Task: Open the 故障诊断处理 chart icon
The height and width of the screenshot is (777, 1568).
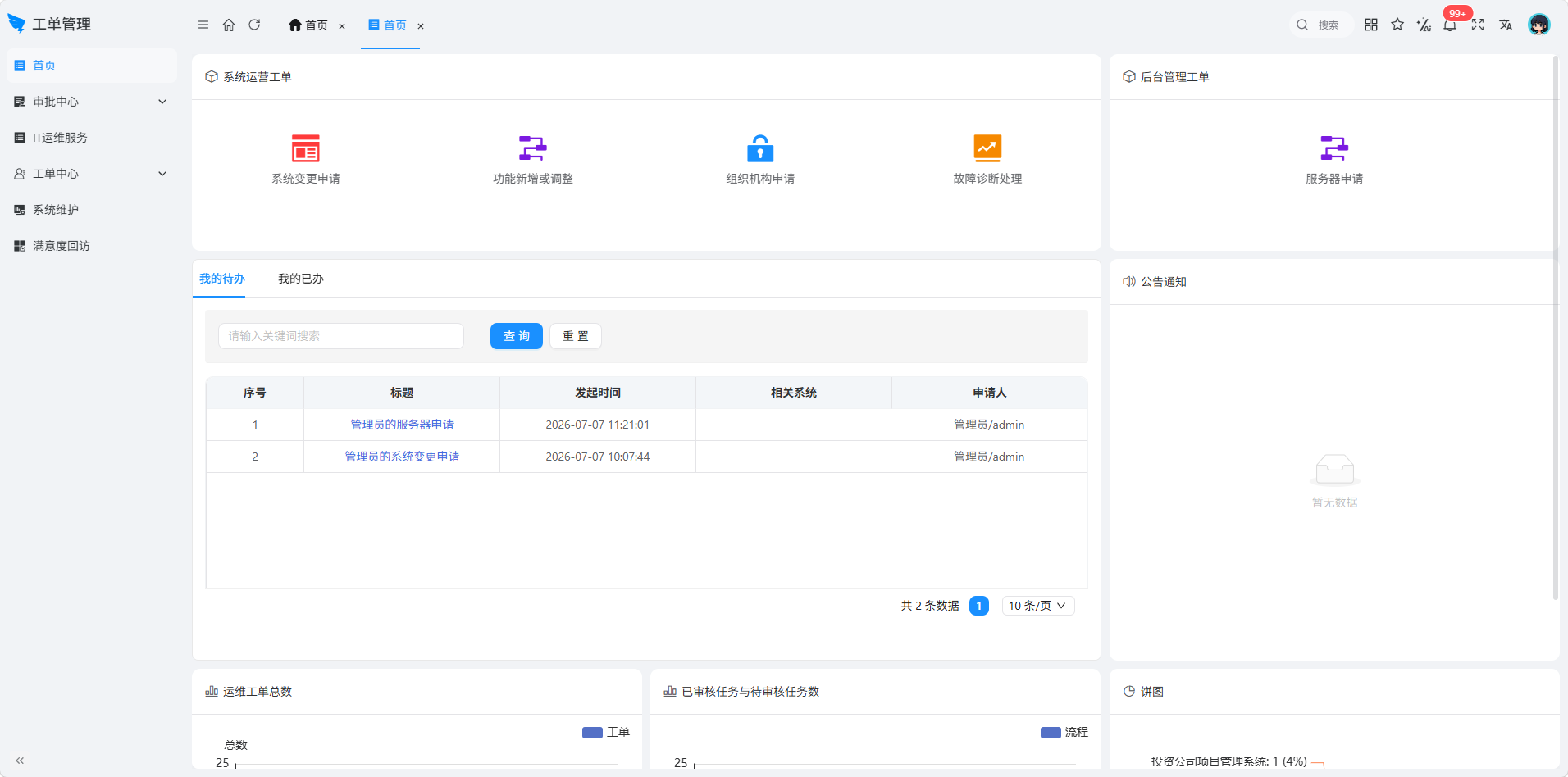Action: tap(987, 148)
